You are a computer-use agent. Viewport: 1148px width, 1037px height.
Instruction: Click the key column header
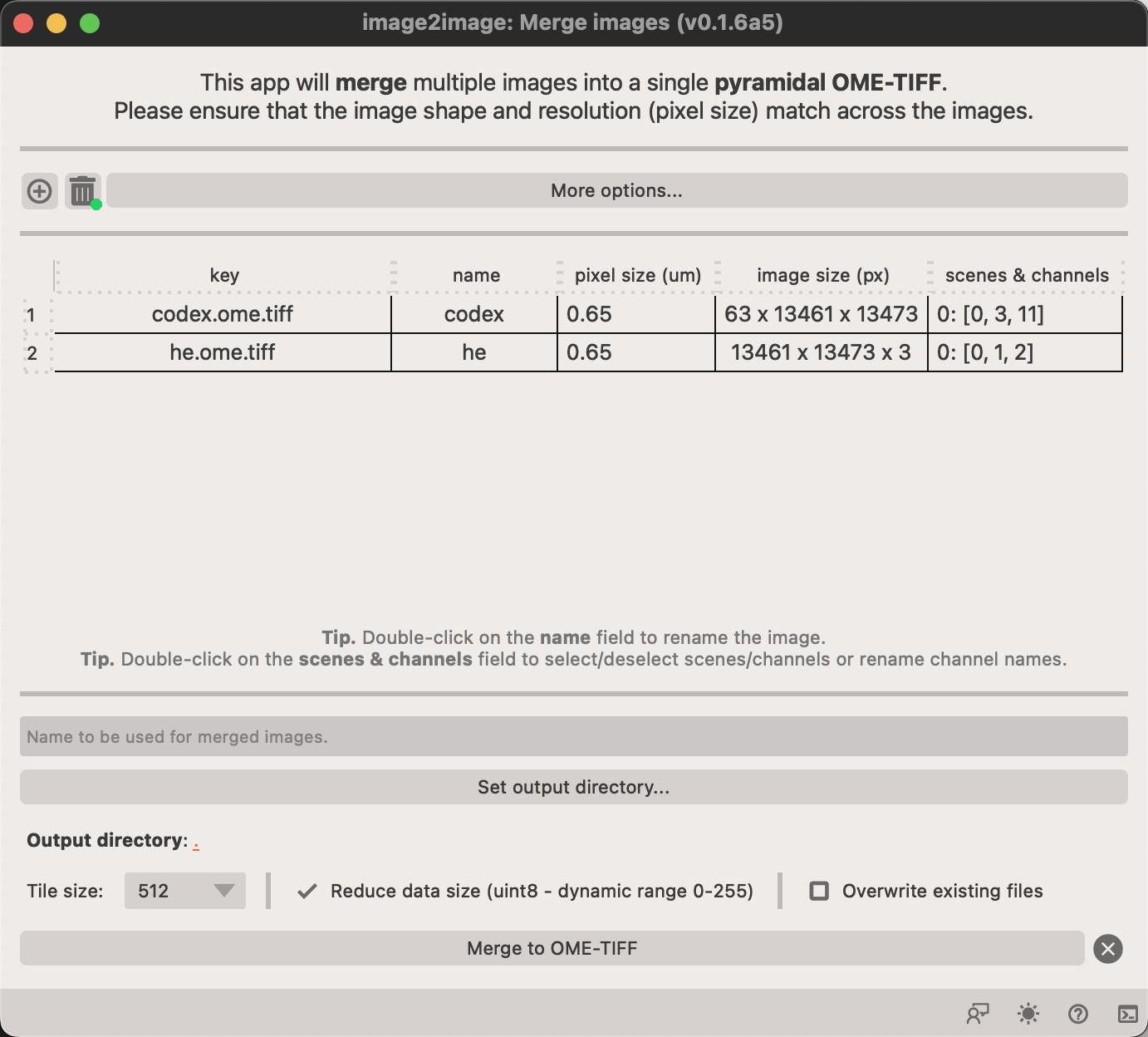coord(223,275)
